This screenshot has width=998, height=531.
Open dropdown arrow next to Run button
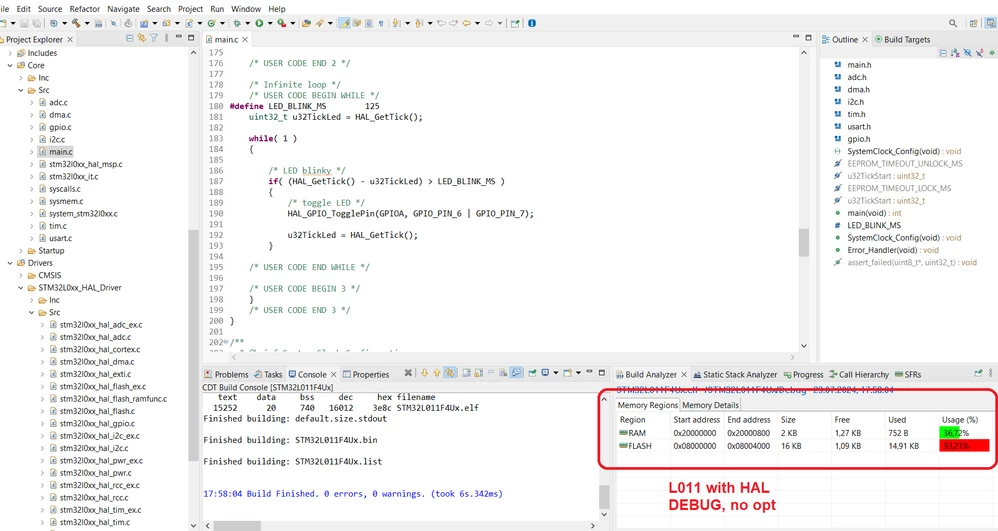[x=270, y=23]
